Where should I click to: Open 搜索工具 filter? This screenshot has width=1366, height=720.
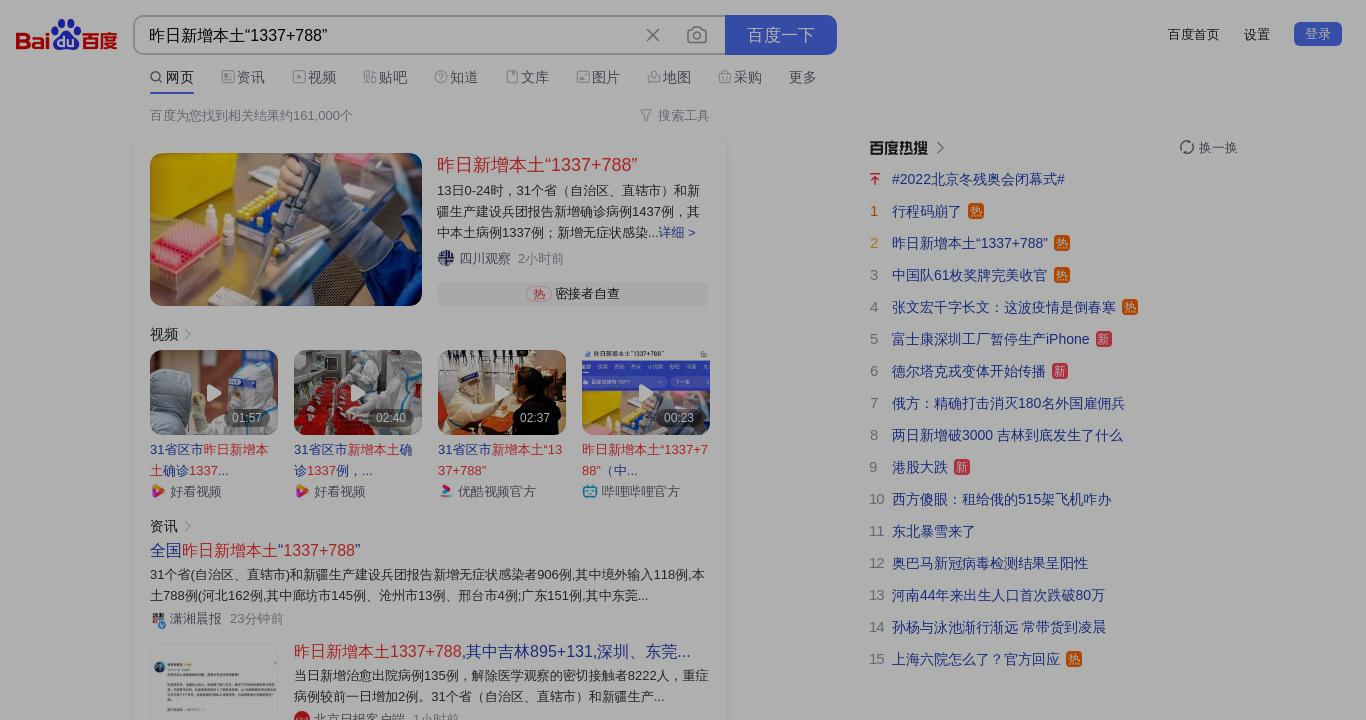pos(675,115)
